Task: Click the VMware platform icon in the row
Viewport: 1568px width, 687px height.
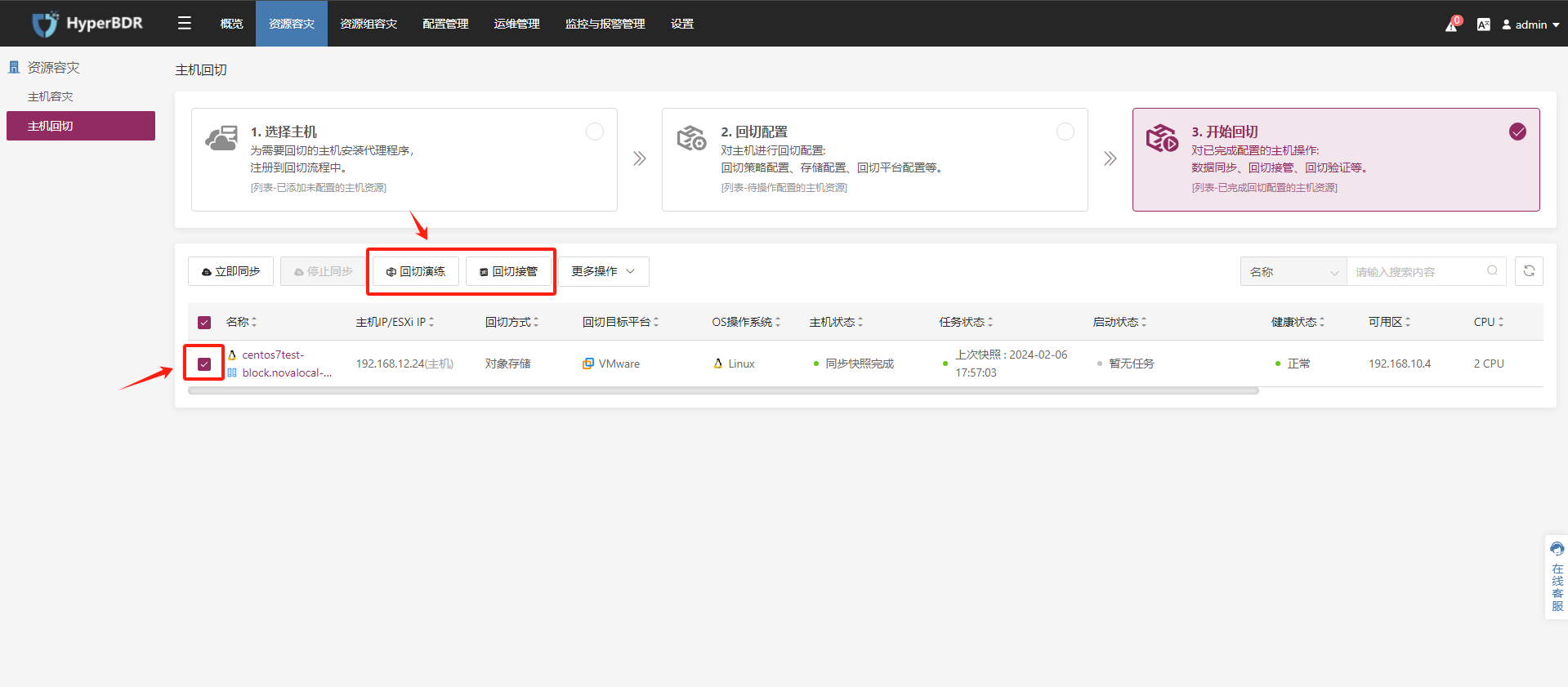Action: [x=587, y=364]
